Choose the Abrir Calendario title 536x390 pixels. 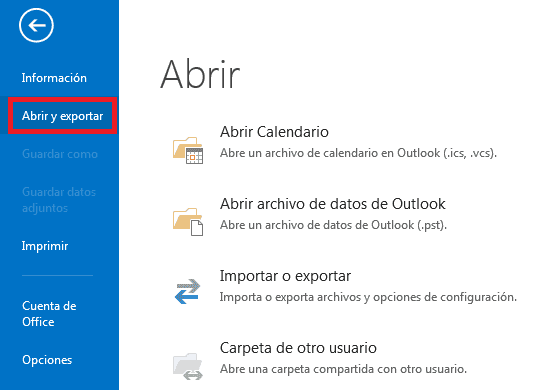(x=274, y=132)
